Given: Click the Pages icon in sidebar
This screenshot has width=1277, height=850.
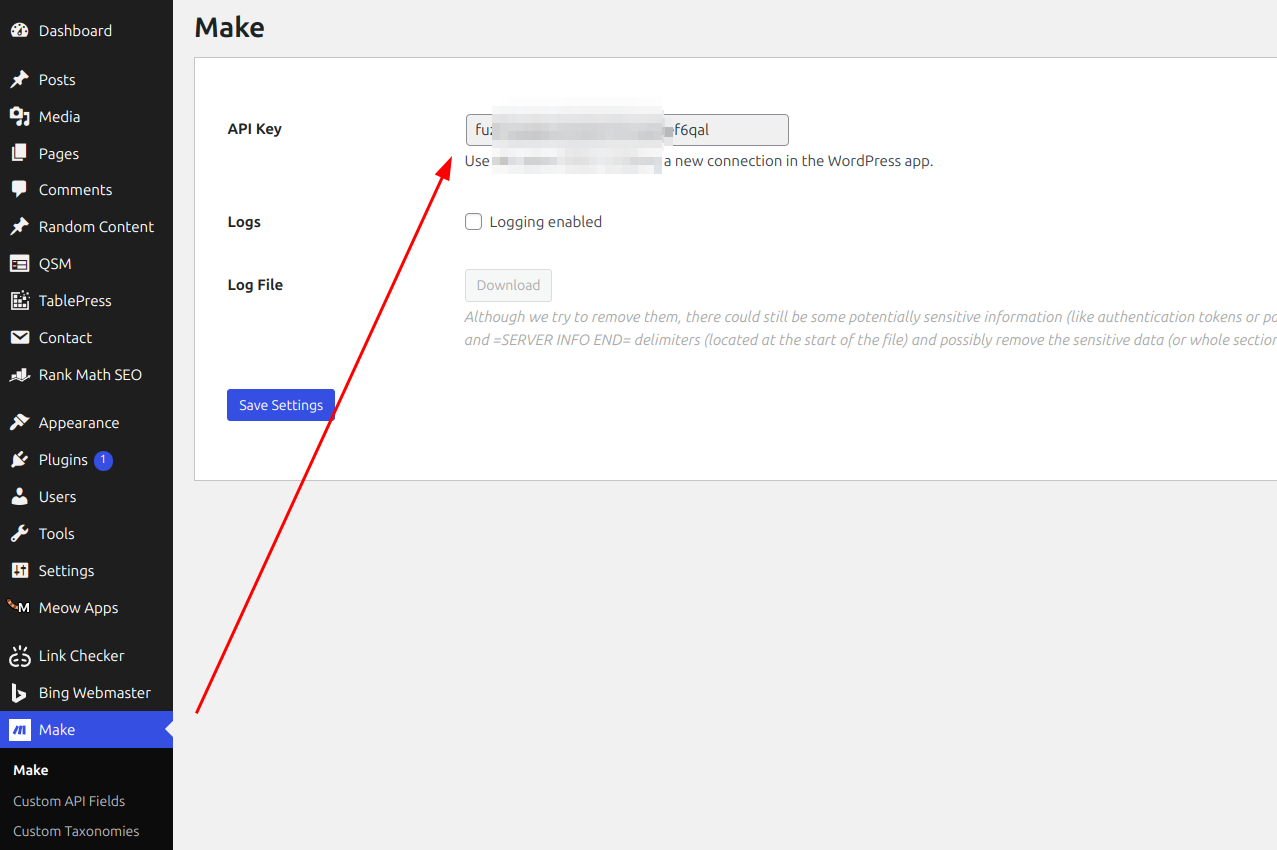Looking at the screenshot, I should click(19, 154).
